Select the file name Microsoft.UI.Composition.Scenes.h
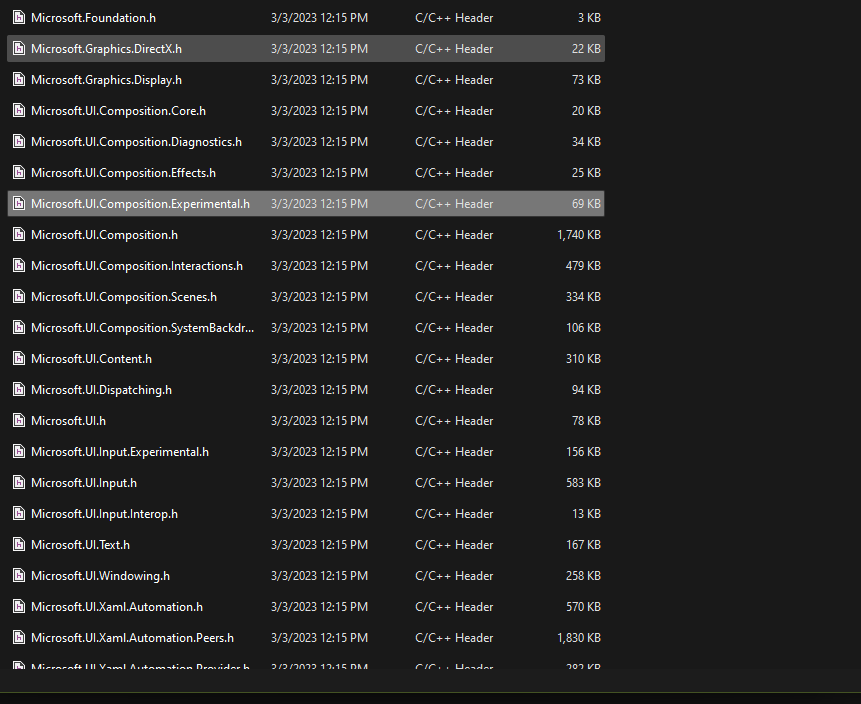Image resolution: width=861 pixels, height=704 pixels. coord(124,297)
